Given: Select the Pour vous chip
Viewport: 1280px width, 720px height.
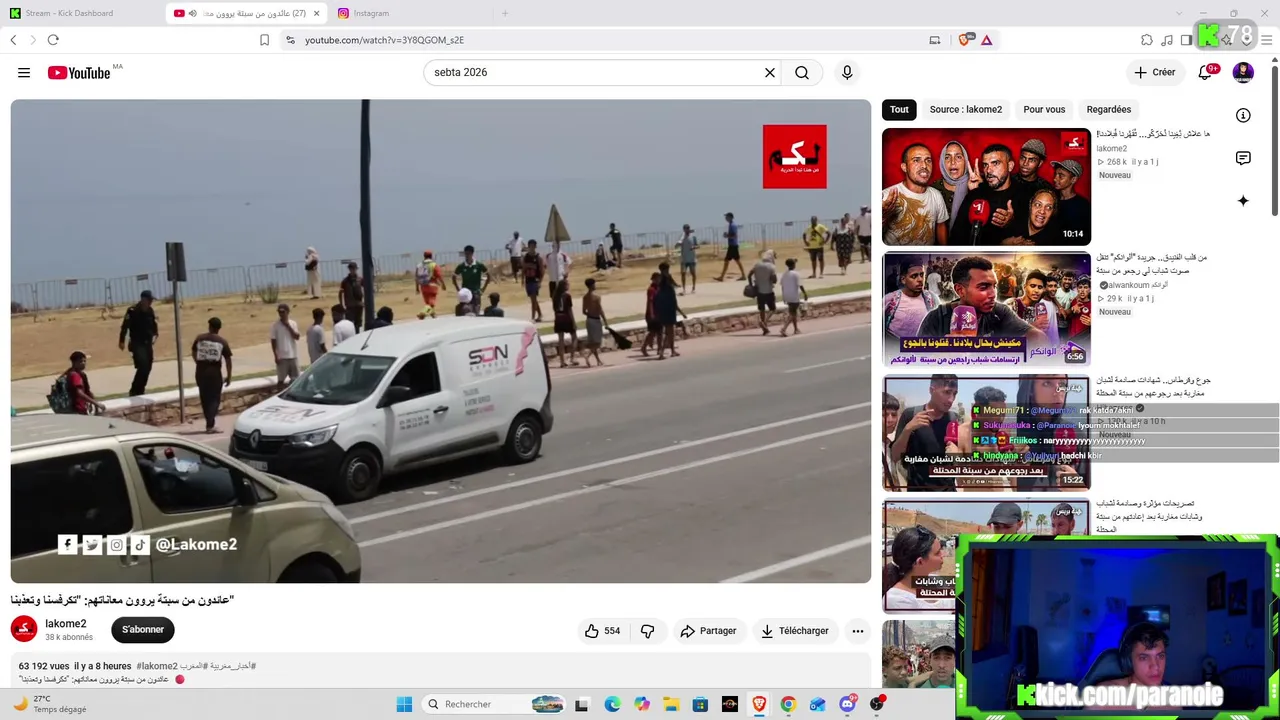Looking at the screenshot, I should point(1044,110).
